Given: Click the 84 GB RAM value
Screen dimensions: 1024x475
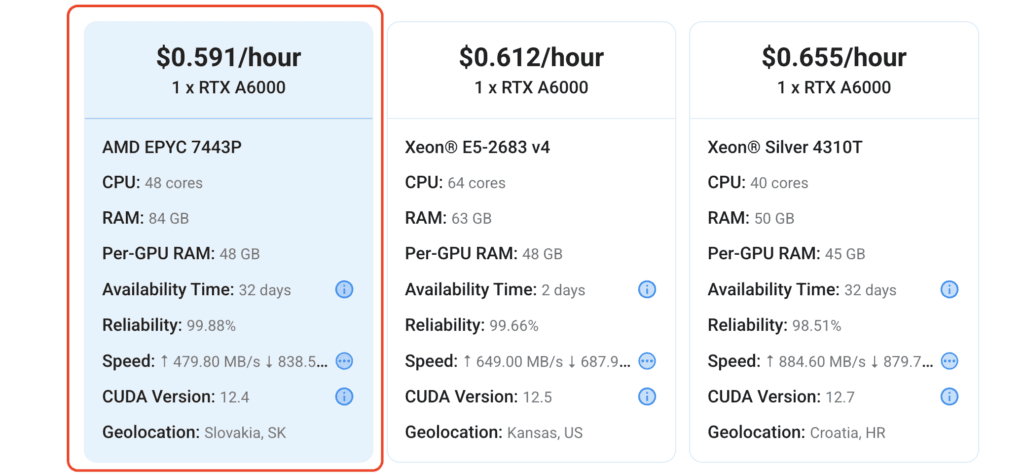Looking at the screenshot, I should (x=168, y=219).
